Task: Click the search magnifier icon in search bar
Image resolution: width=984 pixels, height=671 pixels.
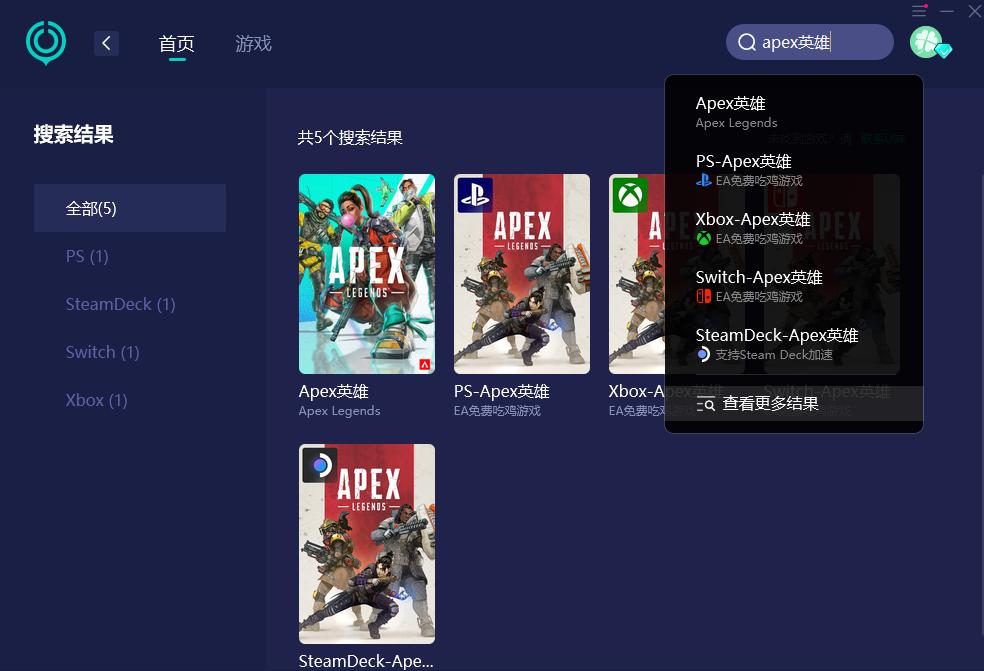Action: (747, 42)
